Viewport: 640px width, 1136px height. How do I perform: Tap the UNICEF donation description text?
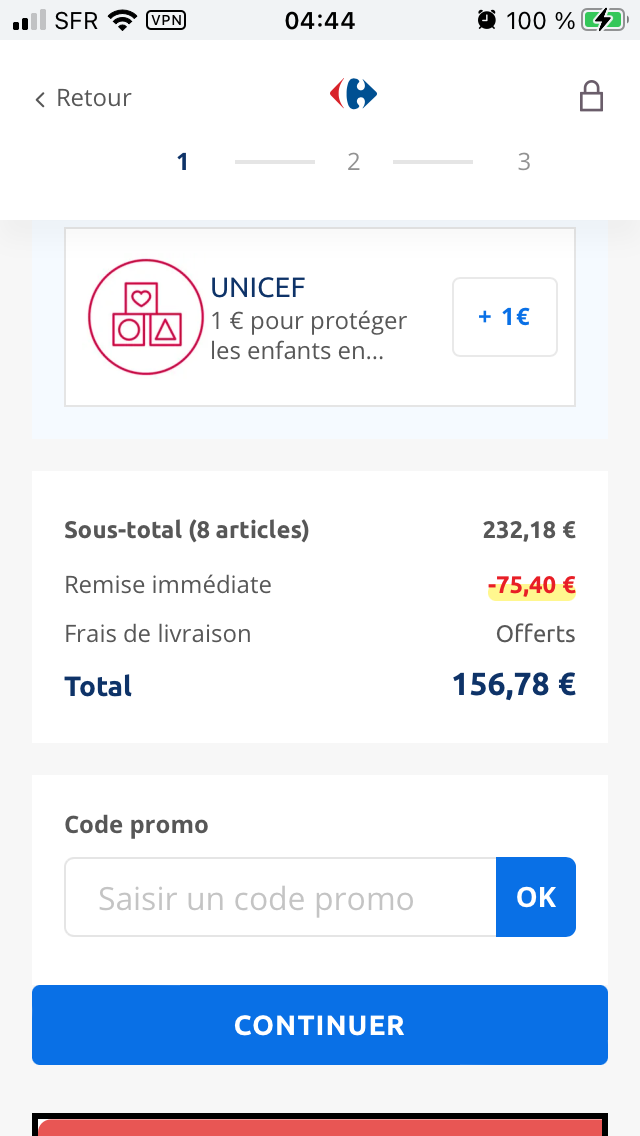[309, 336]
